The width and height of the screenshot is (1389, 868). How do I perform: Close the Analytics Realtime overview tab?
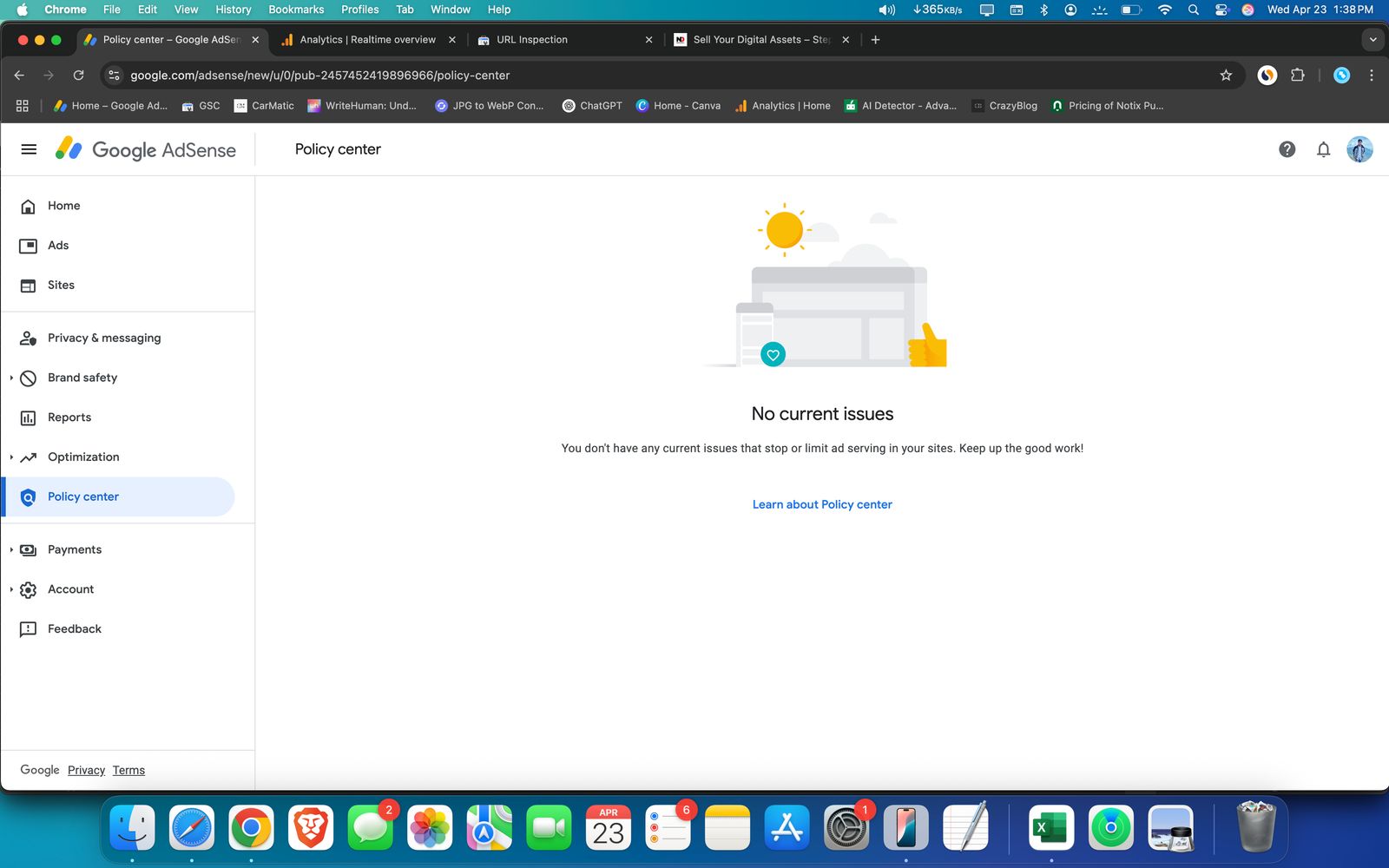(452, 40)
